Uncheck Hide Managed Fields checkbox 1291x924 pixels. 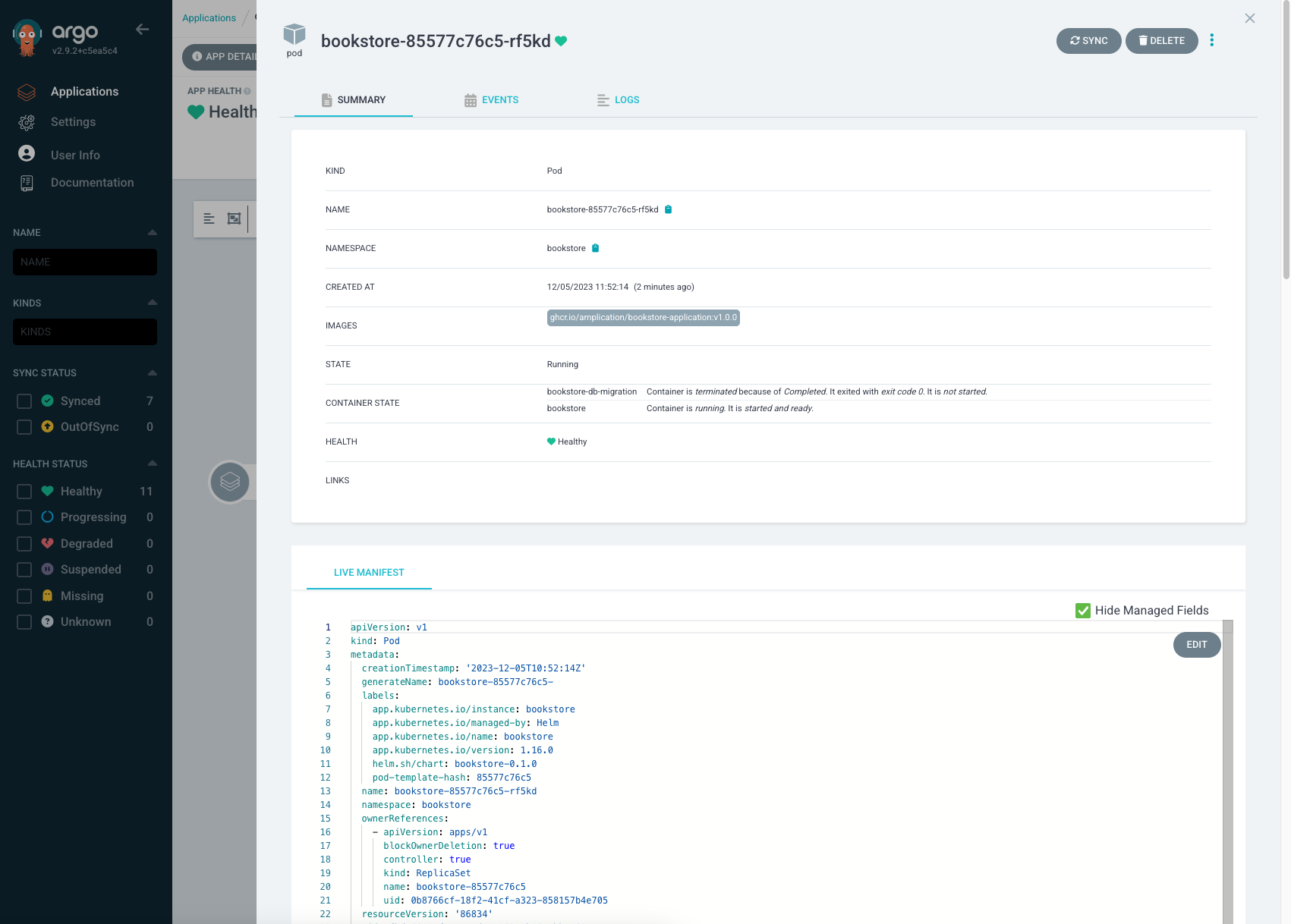(x=1083, y=611)
